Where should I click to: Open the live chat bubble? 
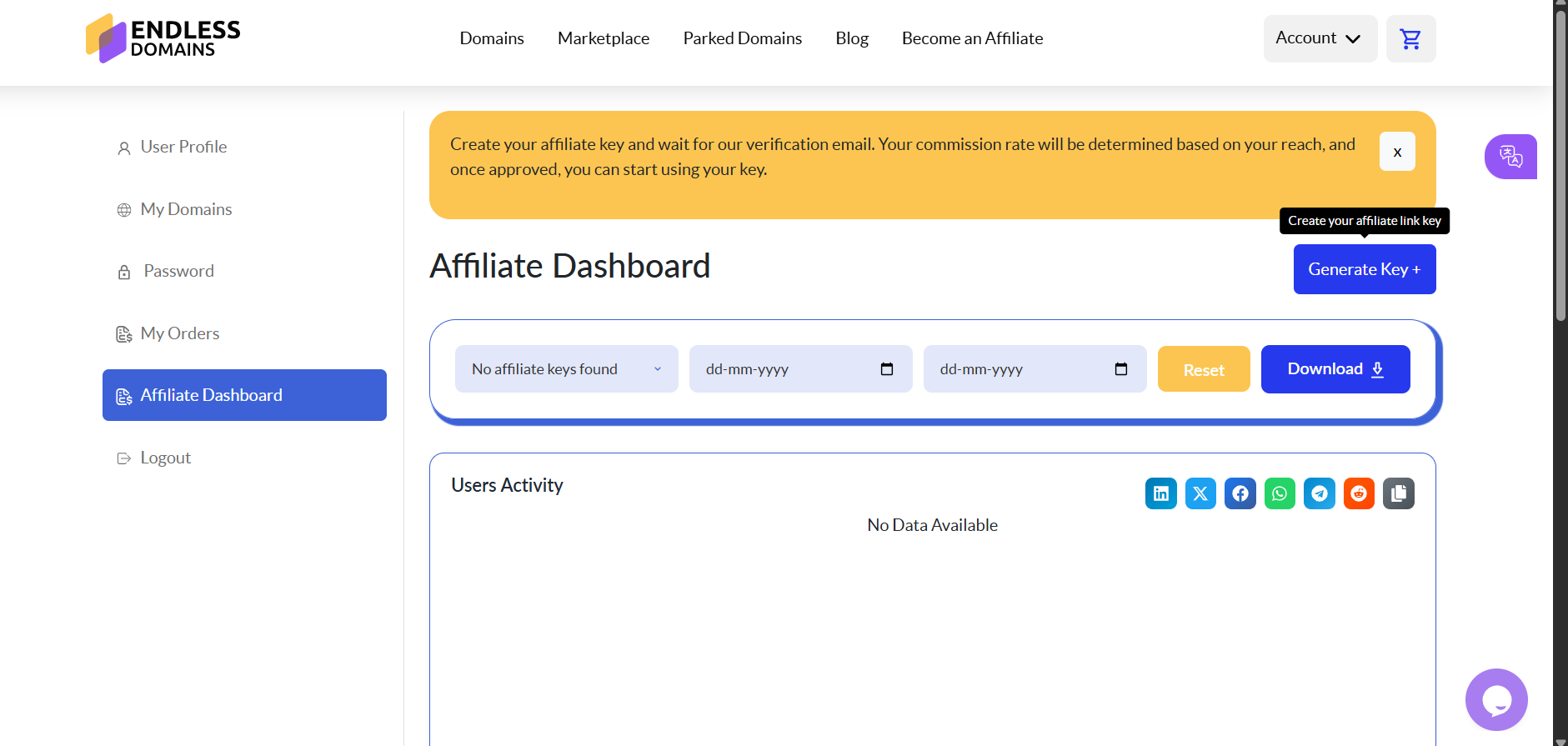pos(1496,700)
